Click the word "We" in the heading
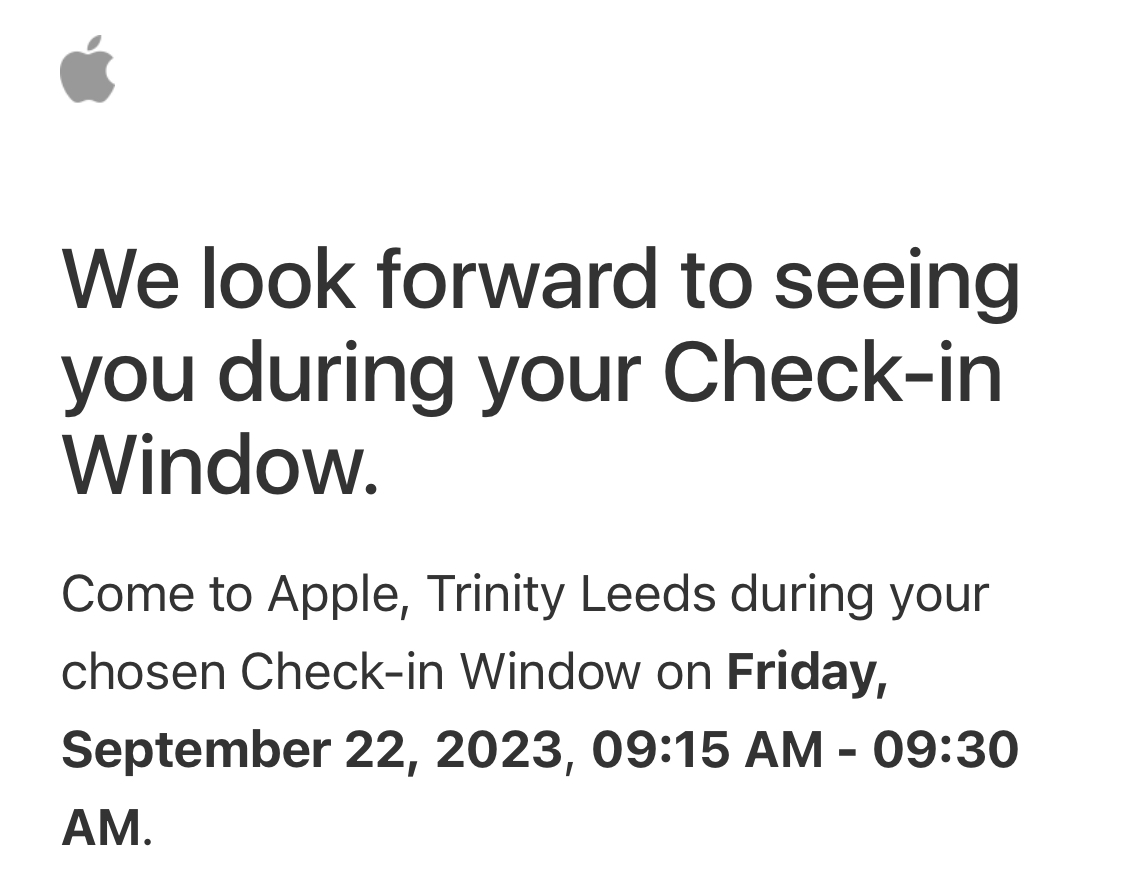 [x=122, y=280]
